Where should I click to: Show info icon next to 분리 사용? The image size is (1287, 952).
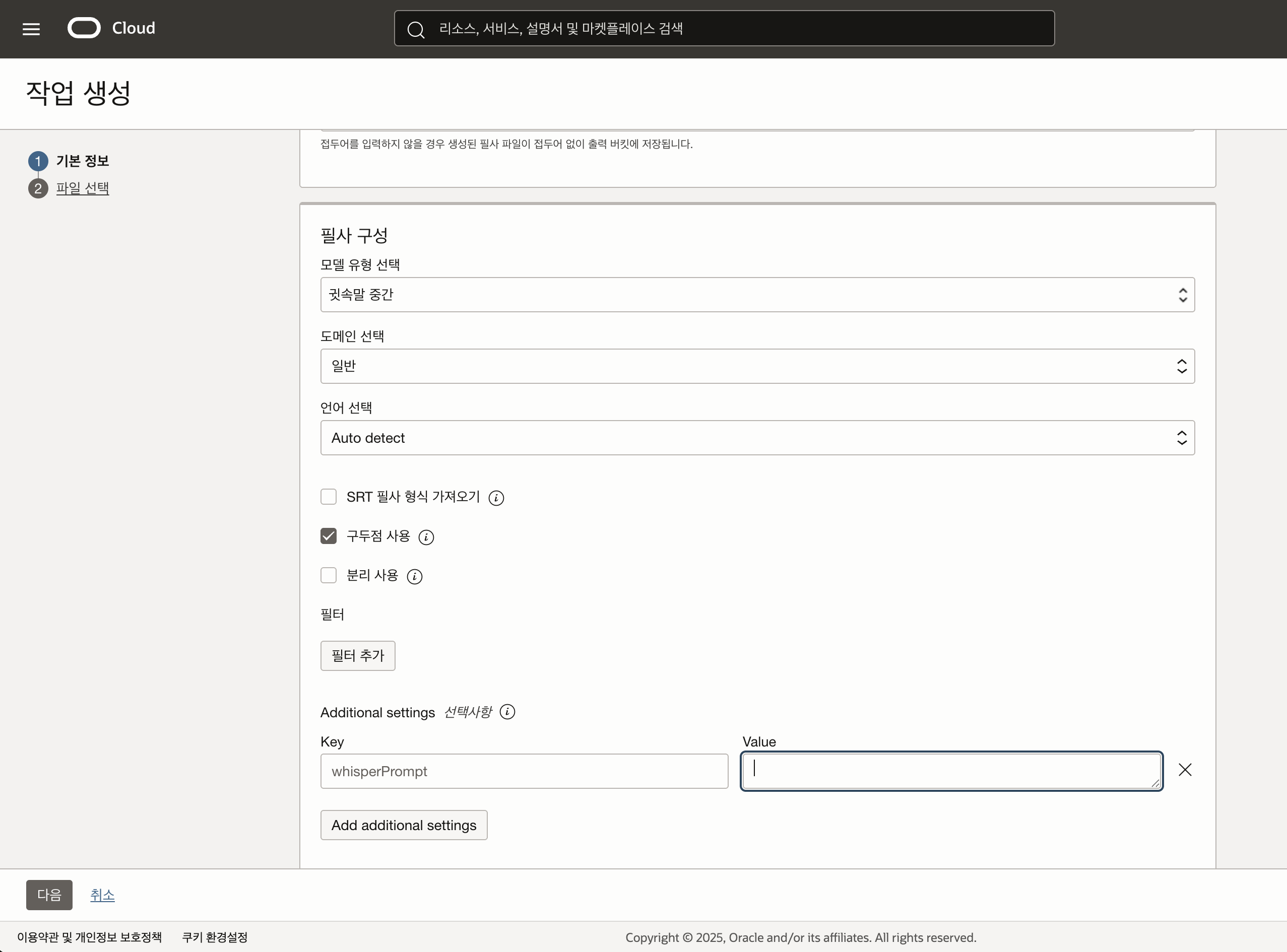[414, 576]
